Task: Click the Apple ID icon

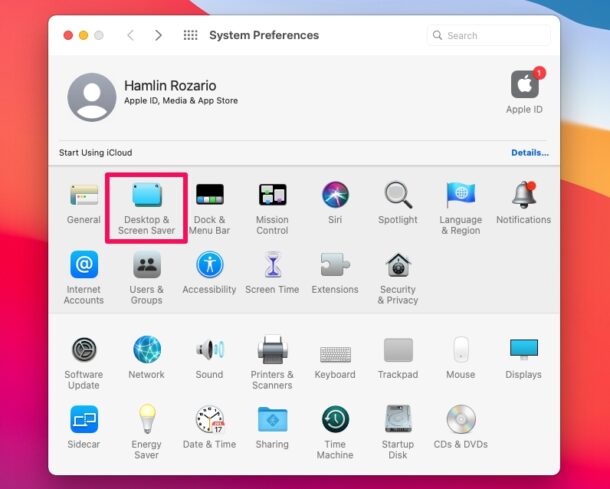Action: pos(524,86)
